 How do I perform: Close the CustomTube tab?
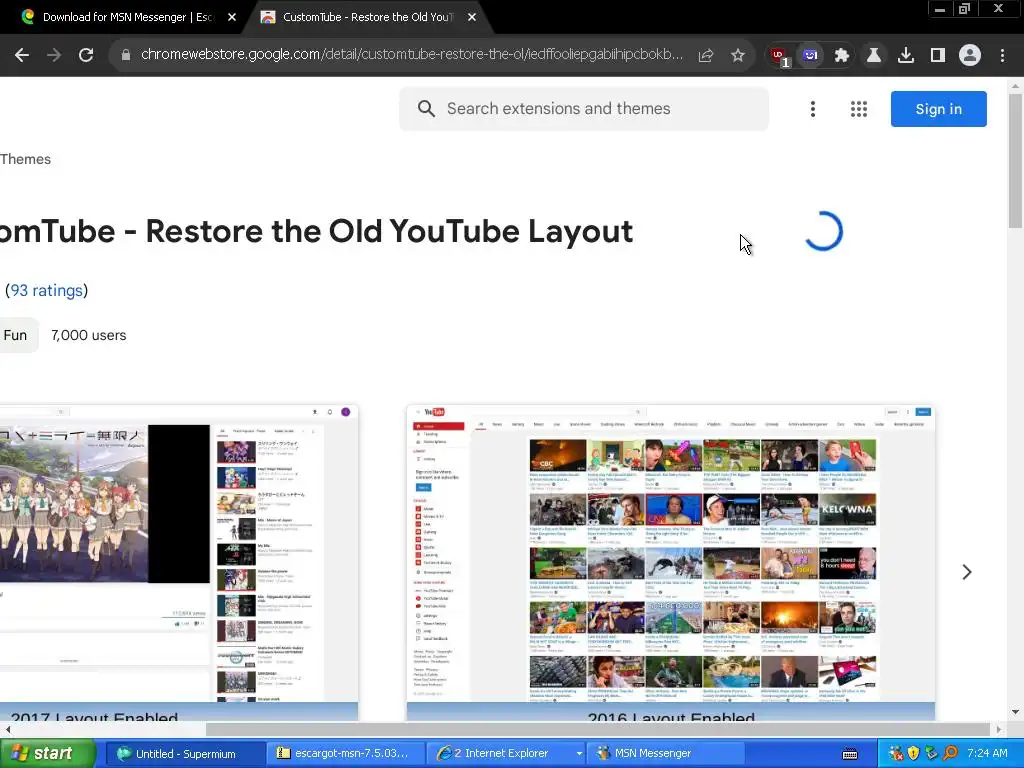[472, 17]
